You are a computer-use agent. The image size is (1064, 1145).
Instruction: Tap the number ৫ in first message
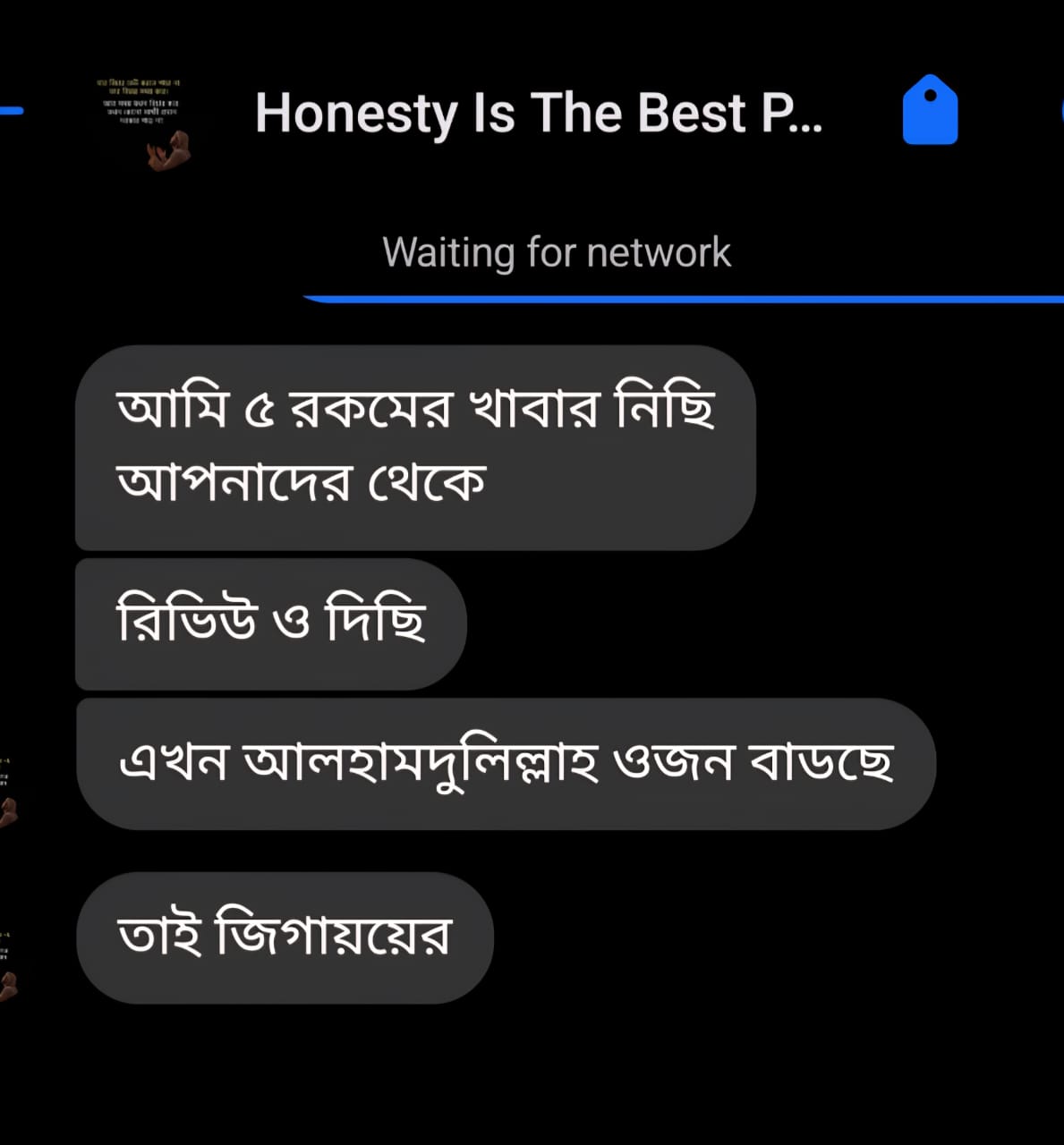pos(260,411)
